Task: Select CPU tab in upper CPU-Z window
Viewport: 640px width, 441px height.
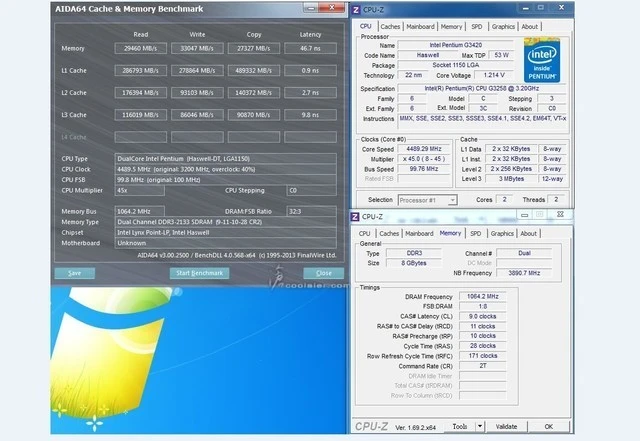Action: (x=365, y=26)
